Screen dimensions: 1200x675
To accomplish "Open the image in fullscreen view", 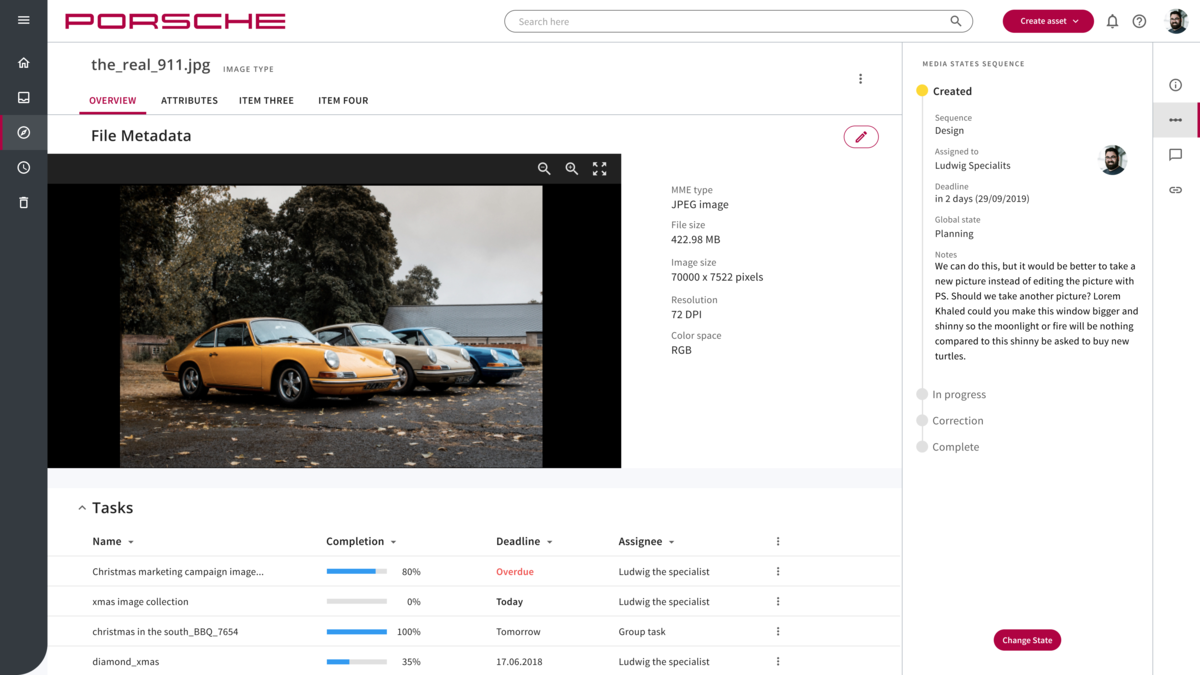I will pos(599,169).
